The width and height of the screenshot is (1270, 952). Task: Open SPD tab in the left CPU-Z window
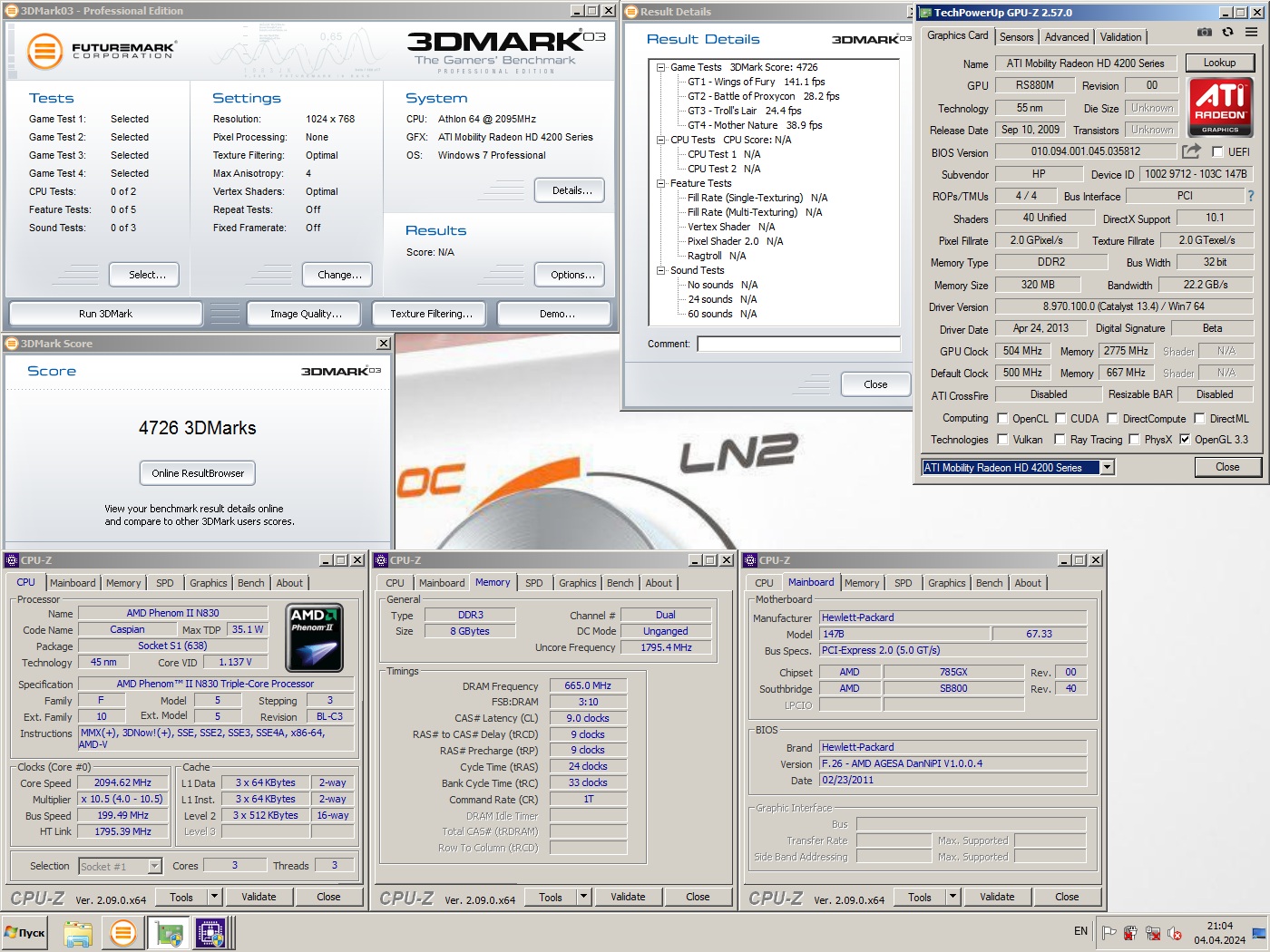(x=164, y=583)
